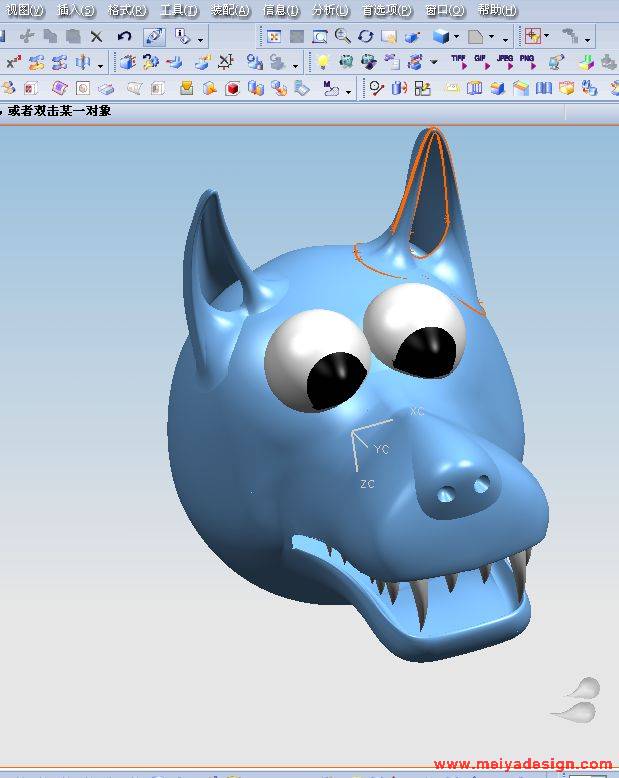Click the Fit view icon

click(274, 36)
